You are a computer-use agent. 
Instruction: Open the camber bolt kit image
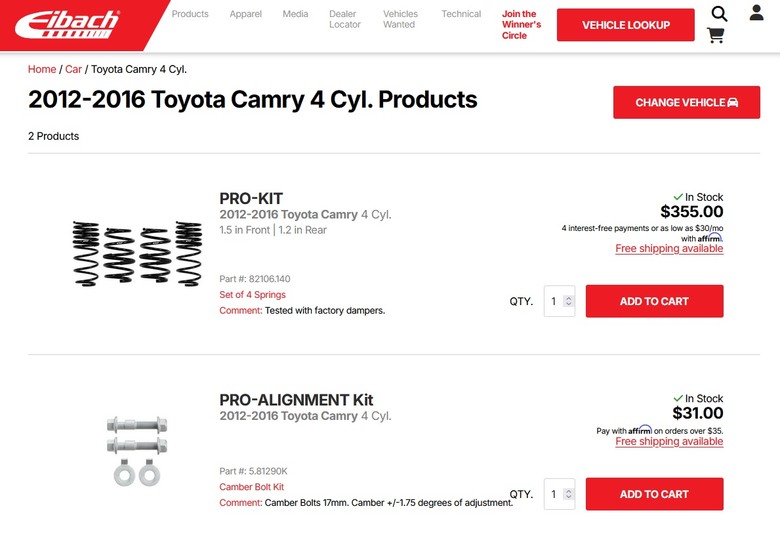click(x=137, y=450)
